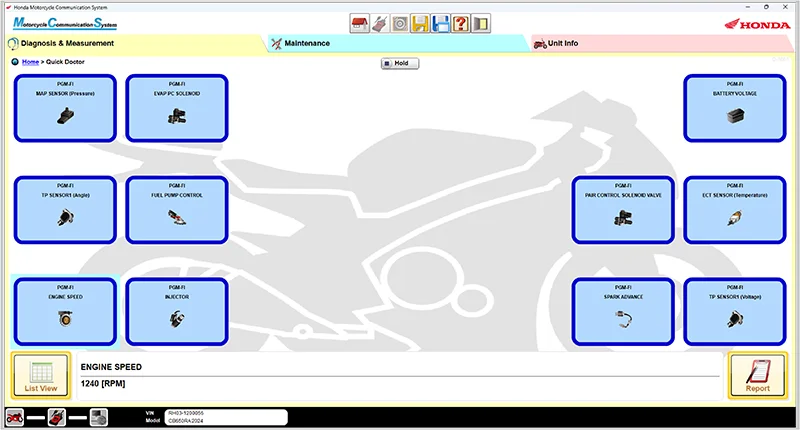Select the ECT SENSOR (Temperature) tile

[x=735, y=210]
